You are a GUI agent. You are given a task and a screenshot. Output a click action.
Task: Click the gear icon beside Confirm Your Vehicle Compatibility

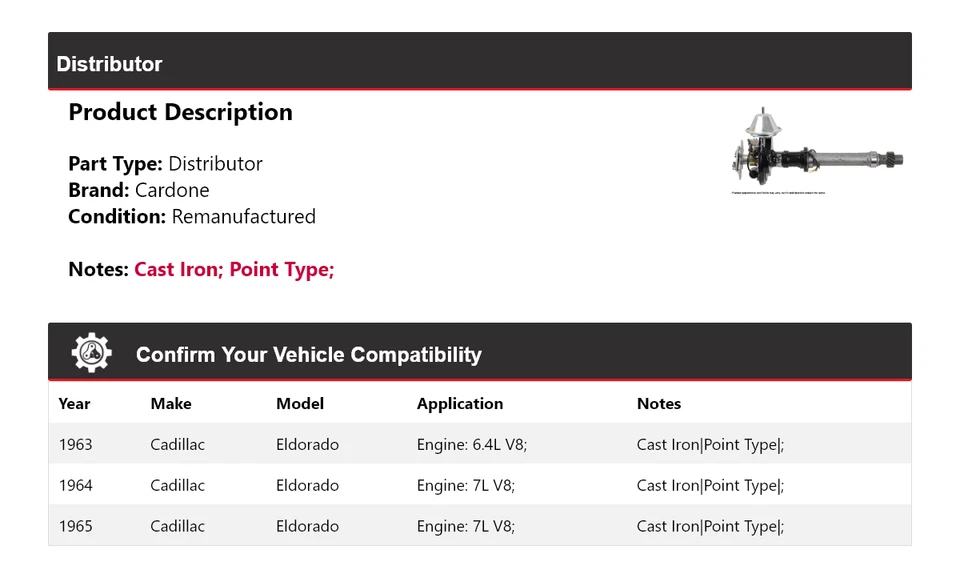tap(92, 353)
